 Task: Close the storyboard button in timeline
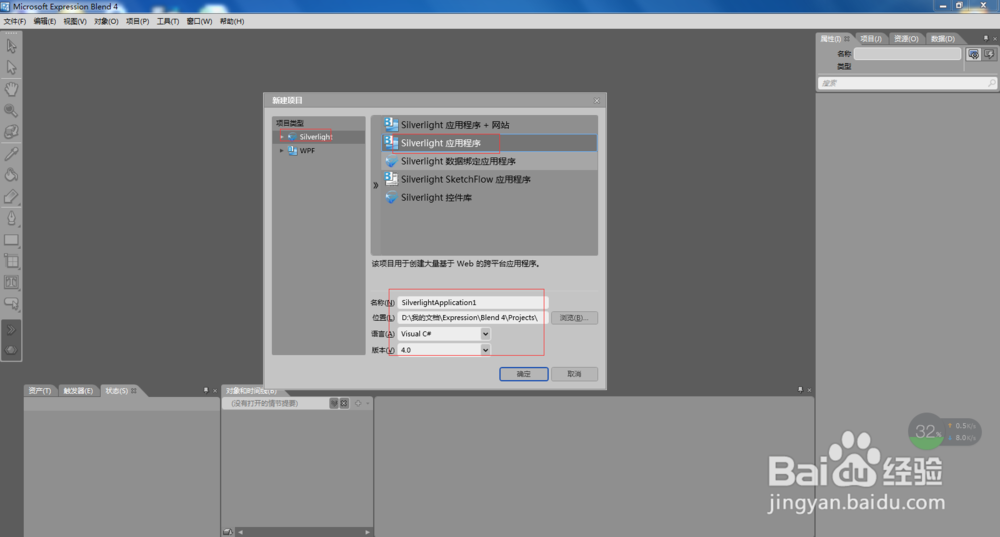point(344,403)
